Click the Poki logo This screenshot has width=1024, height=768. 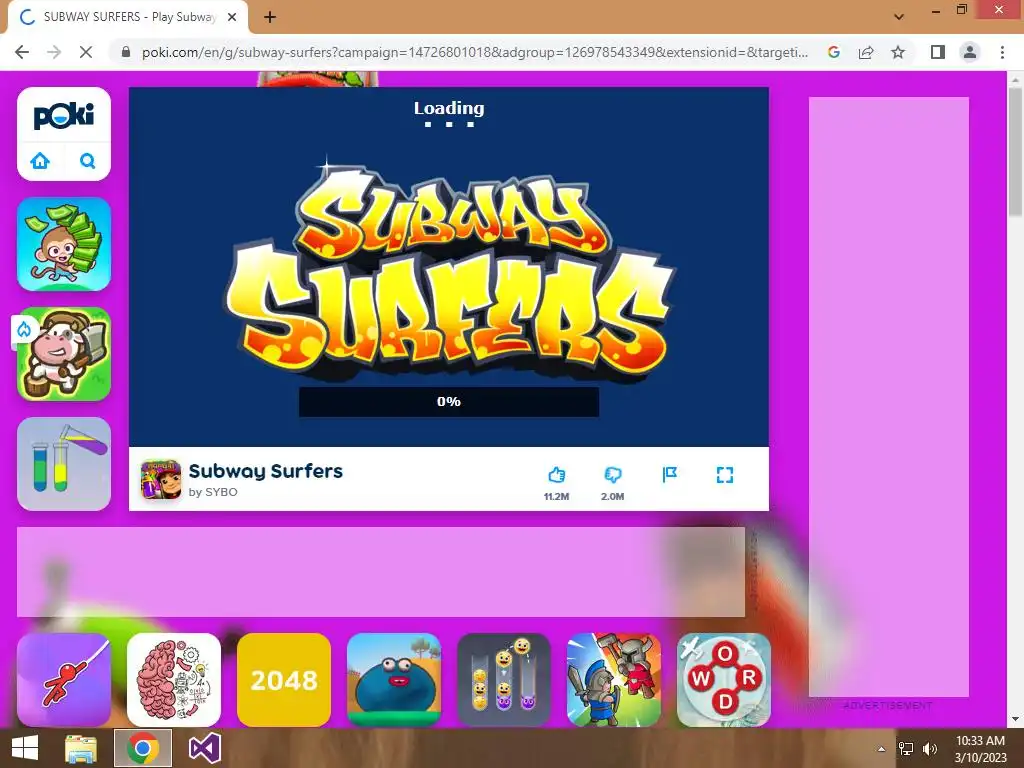(63, 116)
